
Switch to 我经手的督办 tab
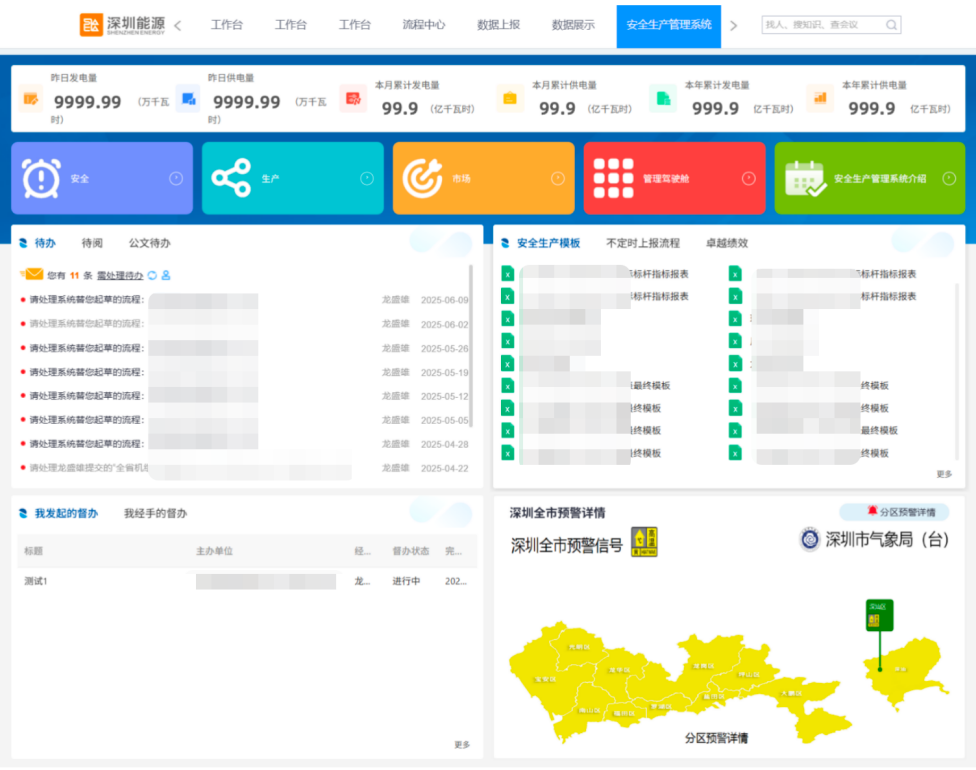(x=155, y=513)
